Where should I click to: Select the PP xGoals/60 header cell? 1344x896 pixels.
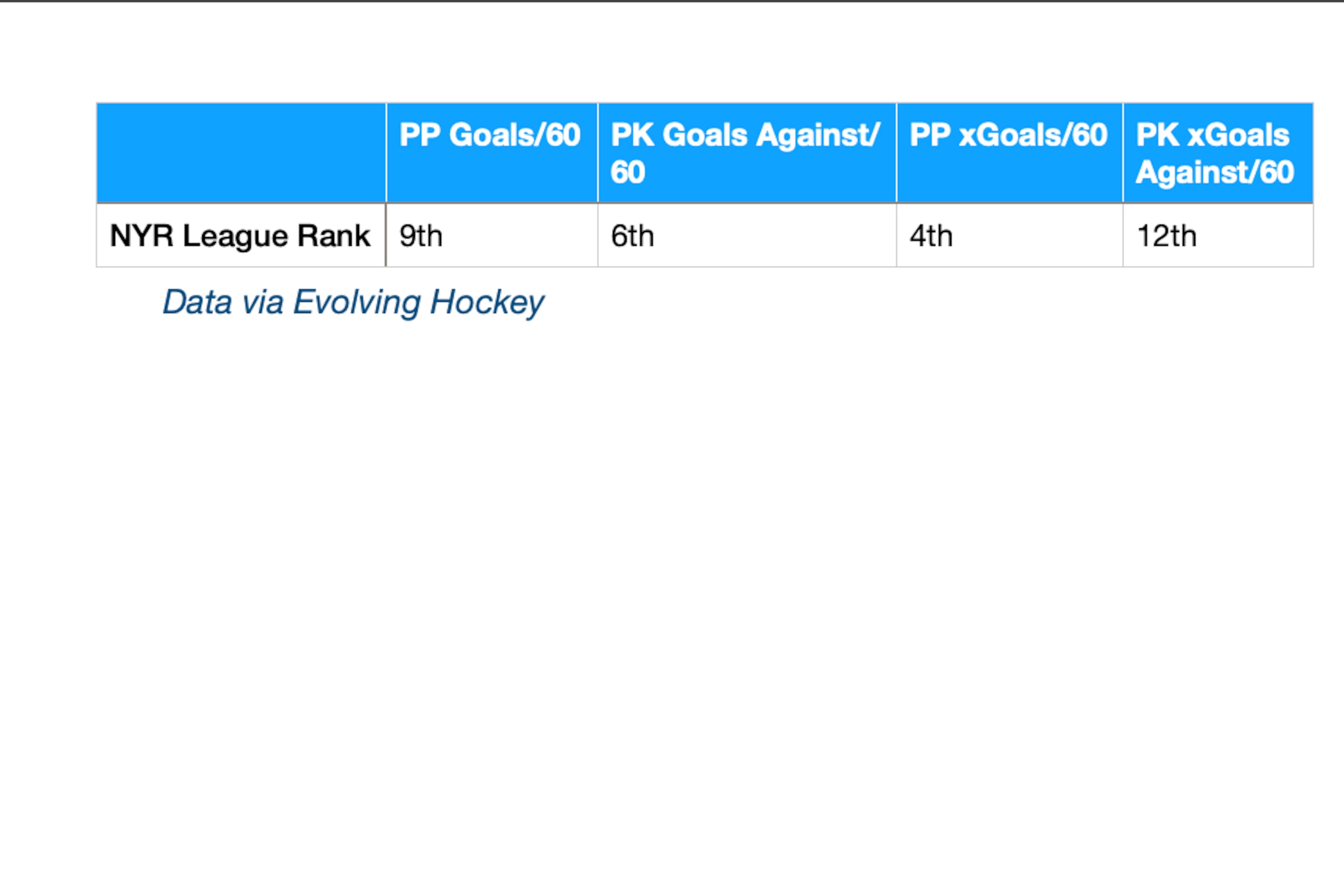[1010, 153]
